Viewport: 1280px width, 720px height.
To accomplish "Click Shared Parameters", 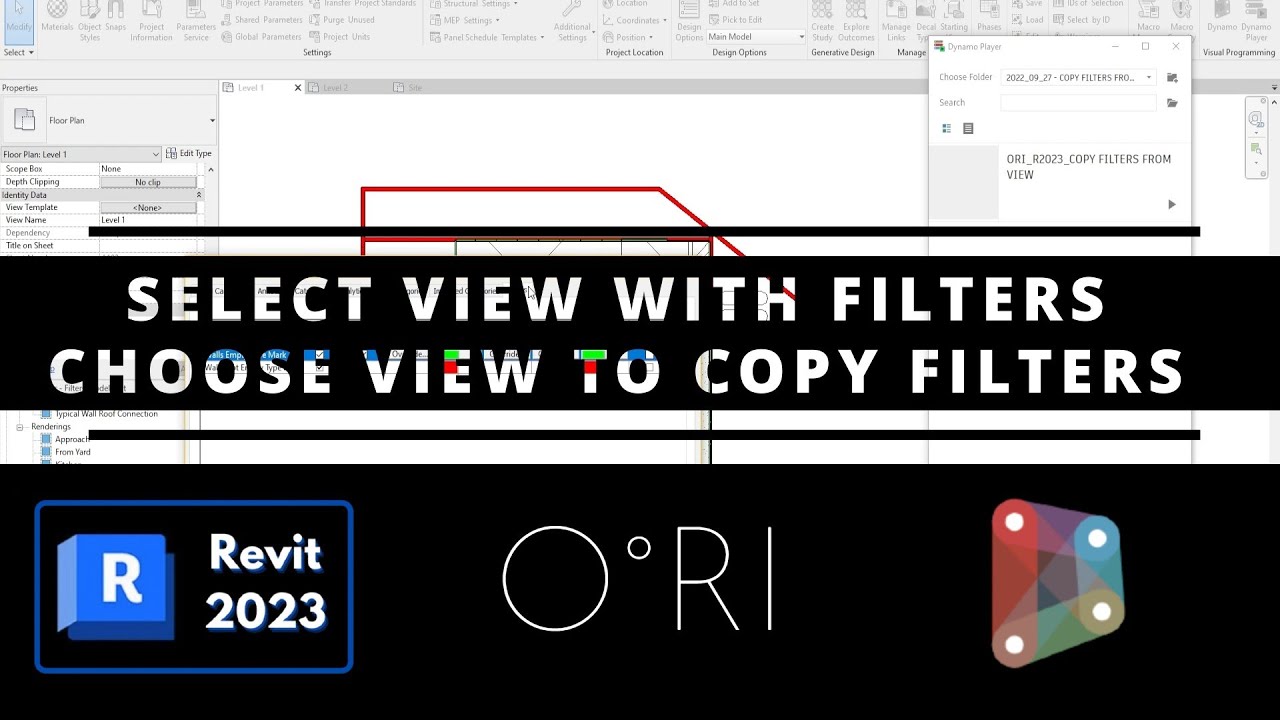I will tap(261, 19).
